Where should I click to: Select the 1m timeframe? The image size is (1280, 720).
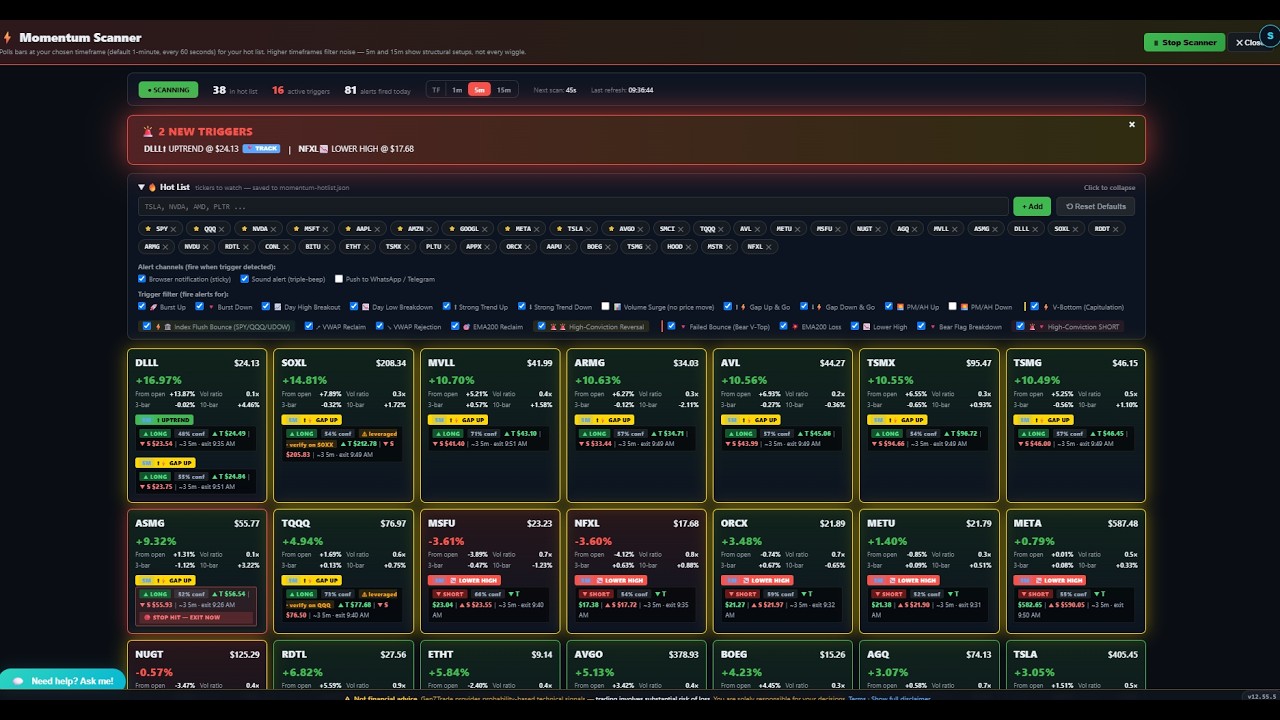[457, 90]
